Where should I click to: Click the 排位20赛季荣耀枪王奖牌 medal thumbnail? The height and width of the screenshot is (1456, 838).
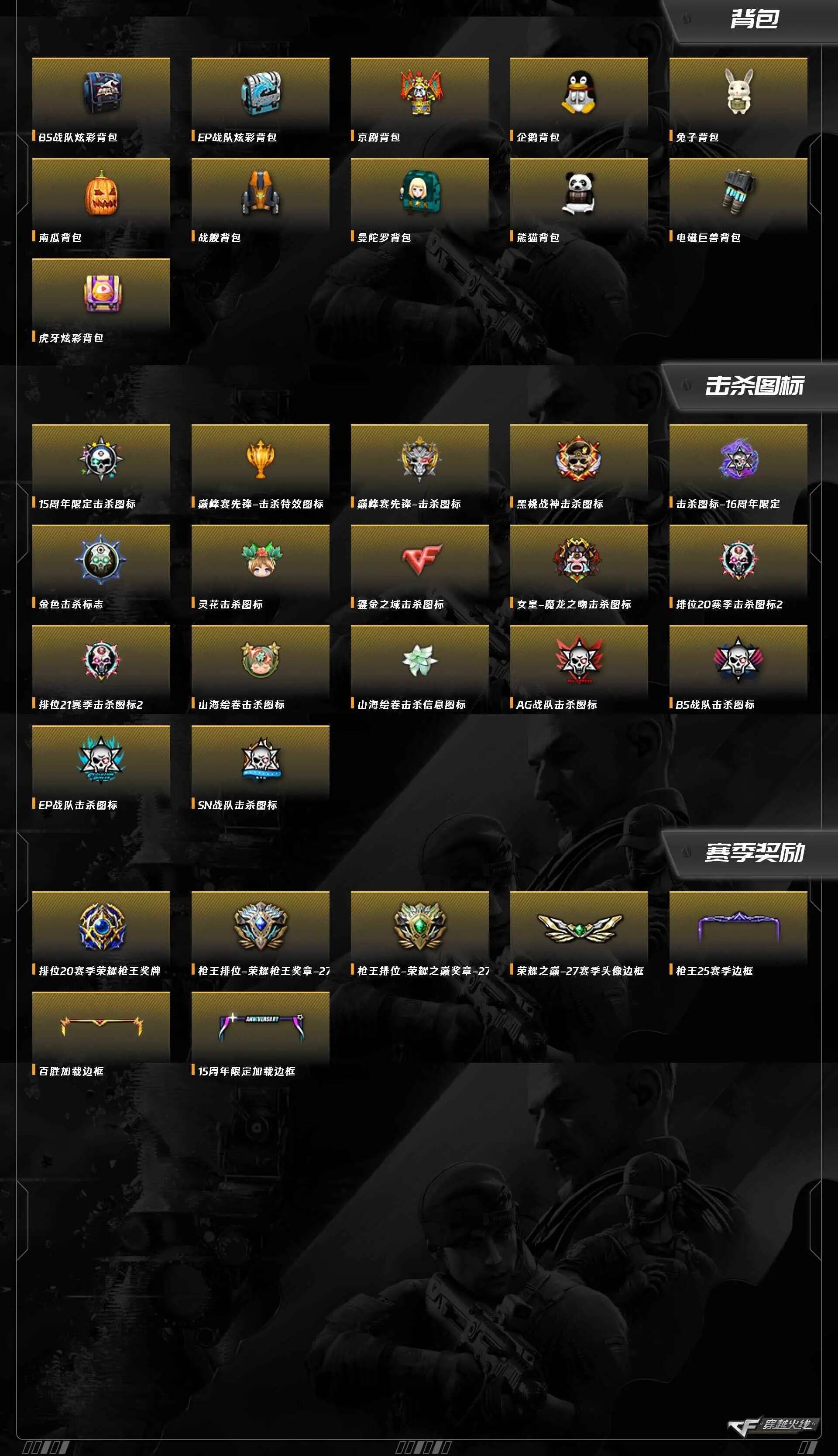pos(101,927)
